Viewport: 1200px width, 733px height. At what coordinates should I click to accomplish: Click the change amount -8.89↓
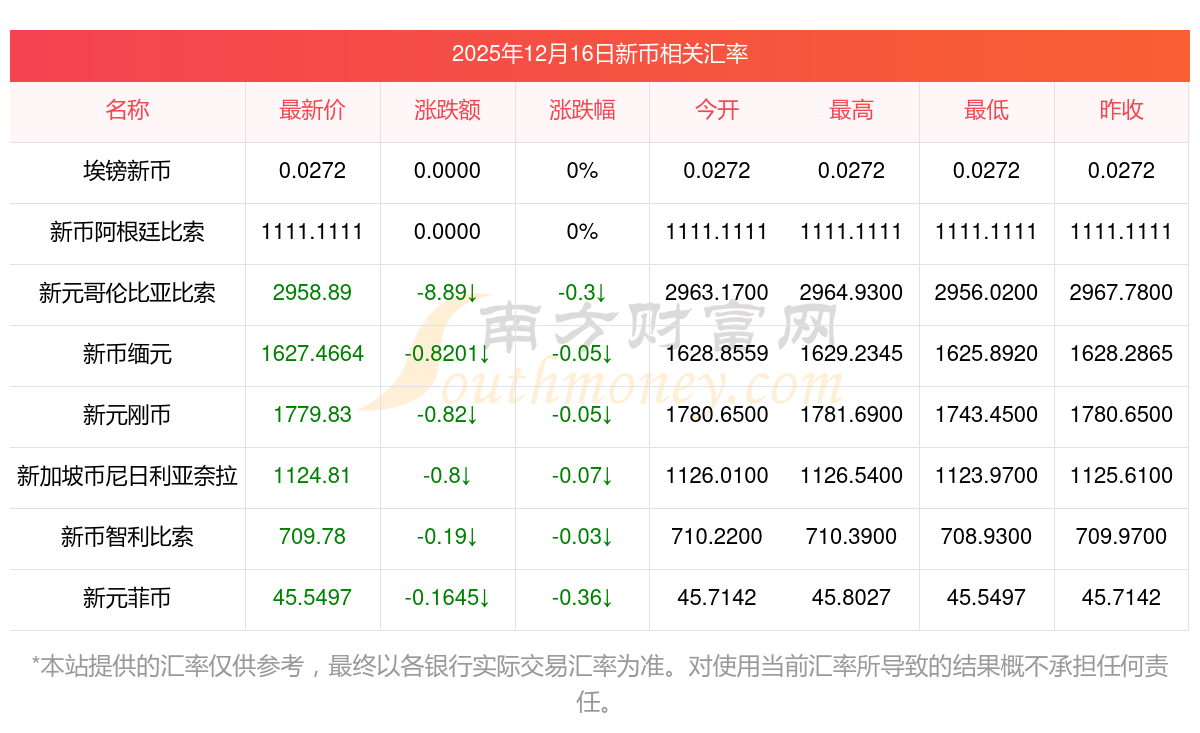point(447,293)
